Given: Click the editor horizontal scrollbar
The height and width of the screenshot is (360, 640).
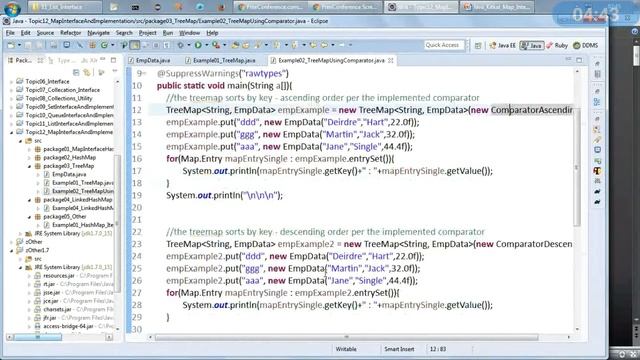Looking at the screenshot, I should coord(346,337).
